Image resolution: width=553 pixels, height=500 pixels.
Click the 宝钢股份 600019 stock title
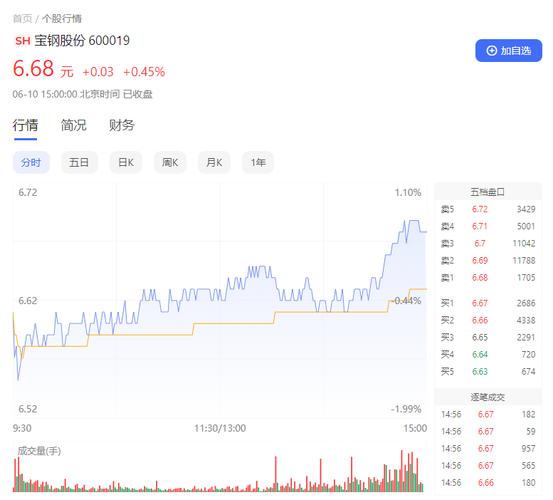[x=82, y=41]
